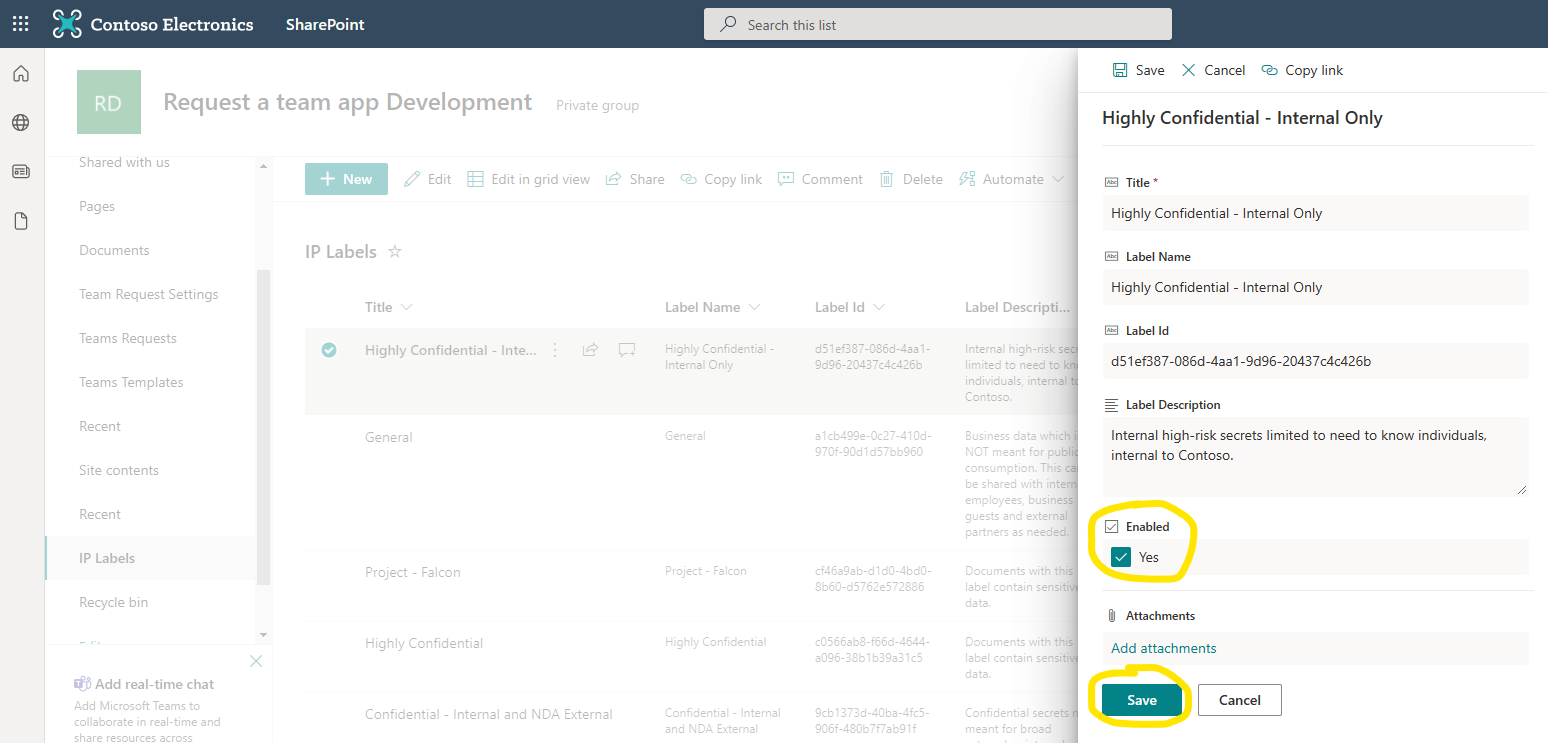Click Delete in the list command bar
Image resolution: width=1548 pixels, height=743 pixels.
click(911, 179)
